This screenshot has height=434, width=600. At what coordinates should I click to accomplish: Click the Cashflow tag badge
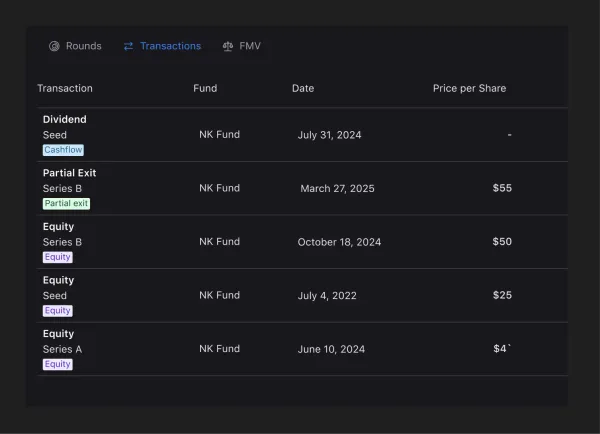coord(63,150)
